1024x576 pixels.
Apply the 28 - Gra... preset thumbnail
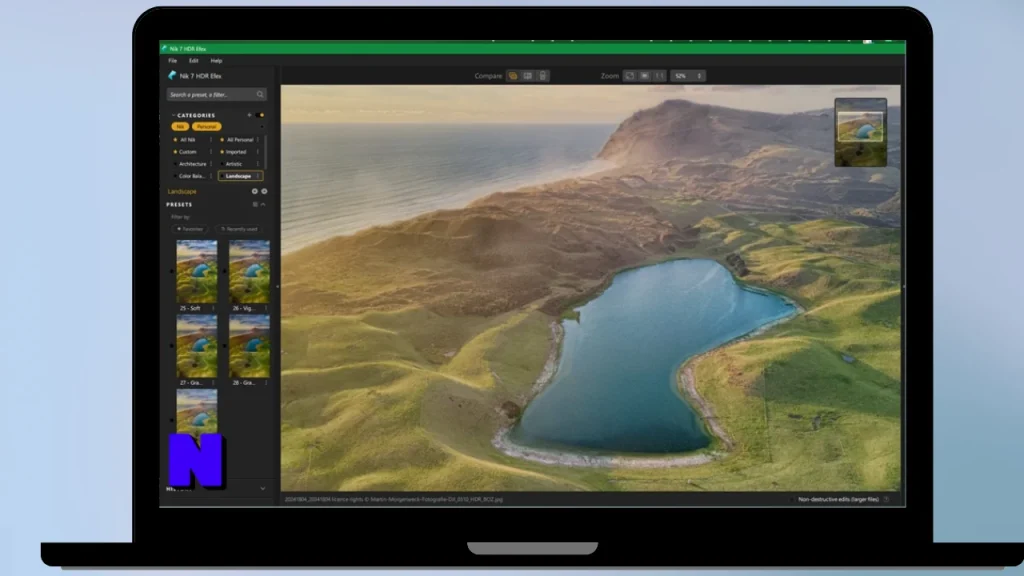249,346
